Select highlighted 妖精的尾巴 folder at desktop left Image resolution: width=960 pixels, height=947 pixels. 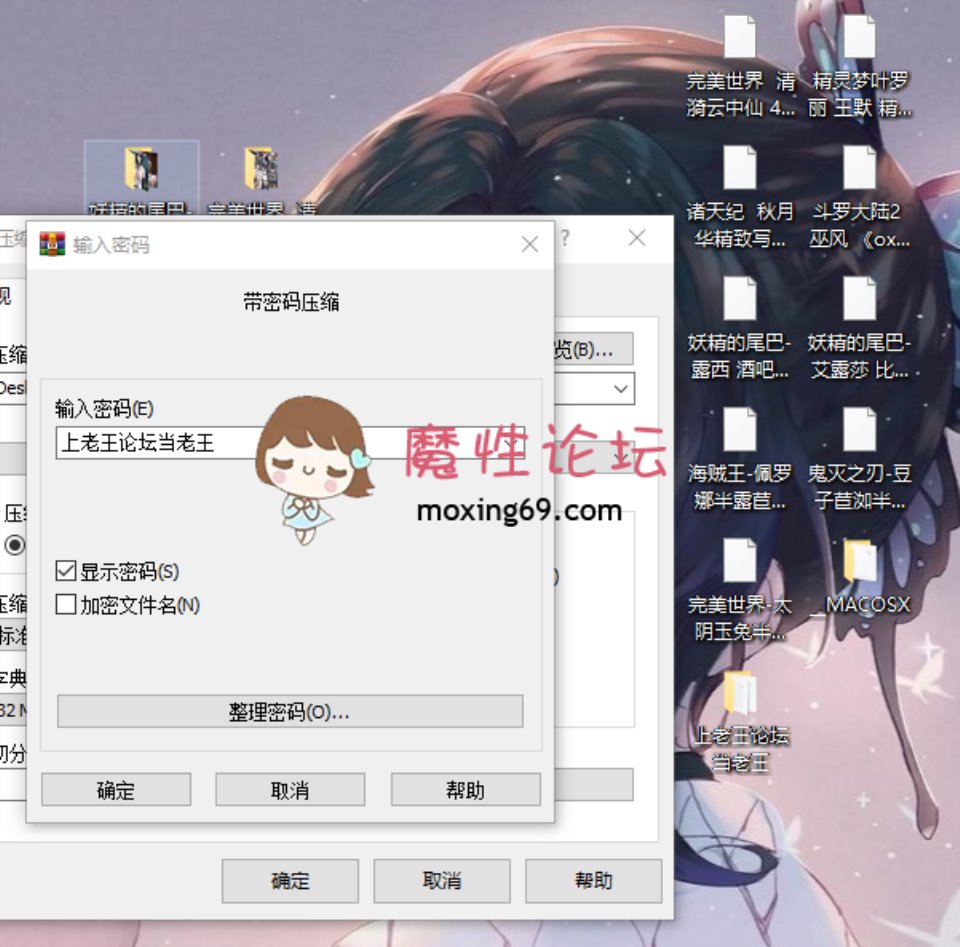point(141,178)
